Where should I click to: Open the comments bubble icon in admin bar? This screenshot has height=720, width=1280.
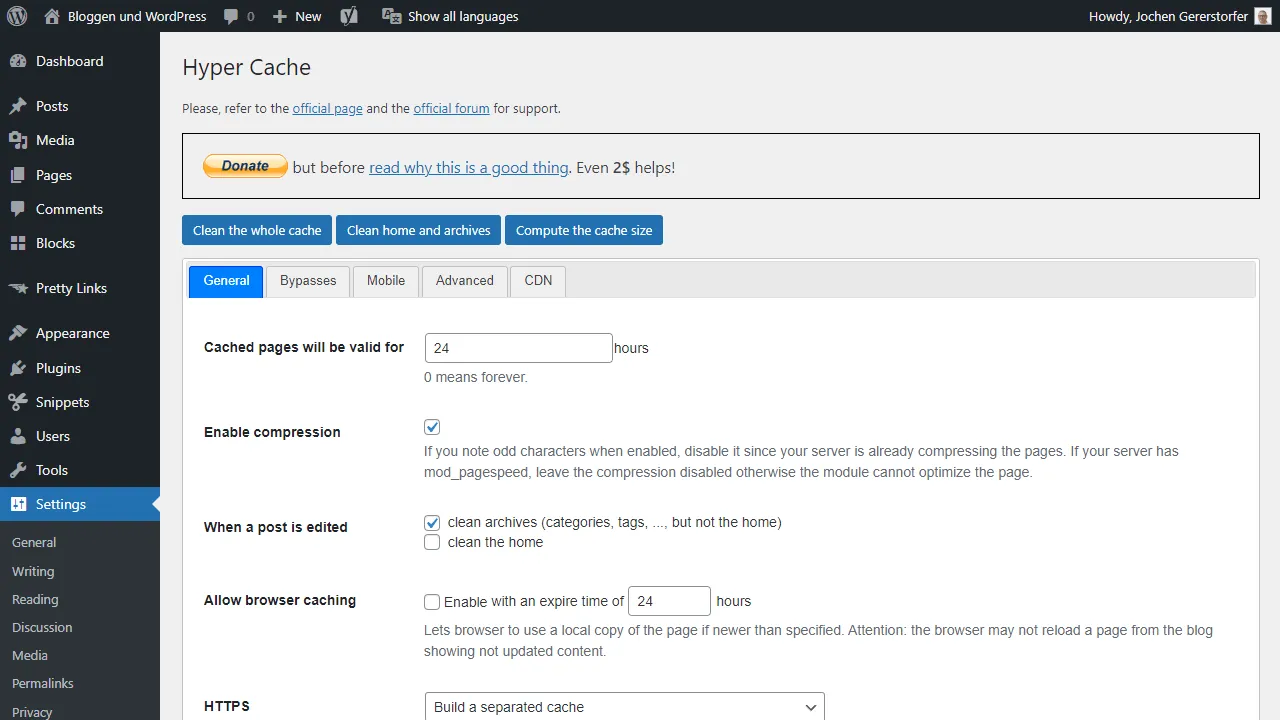click(x=231, y=16)
